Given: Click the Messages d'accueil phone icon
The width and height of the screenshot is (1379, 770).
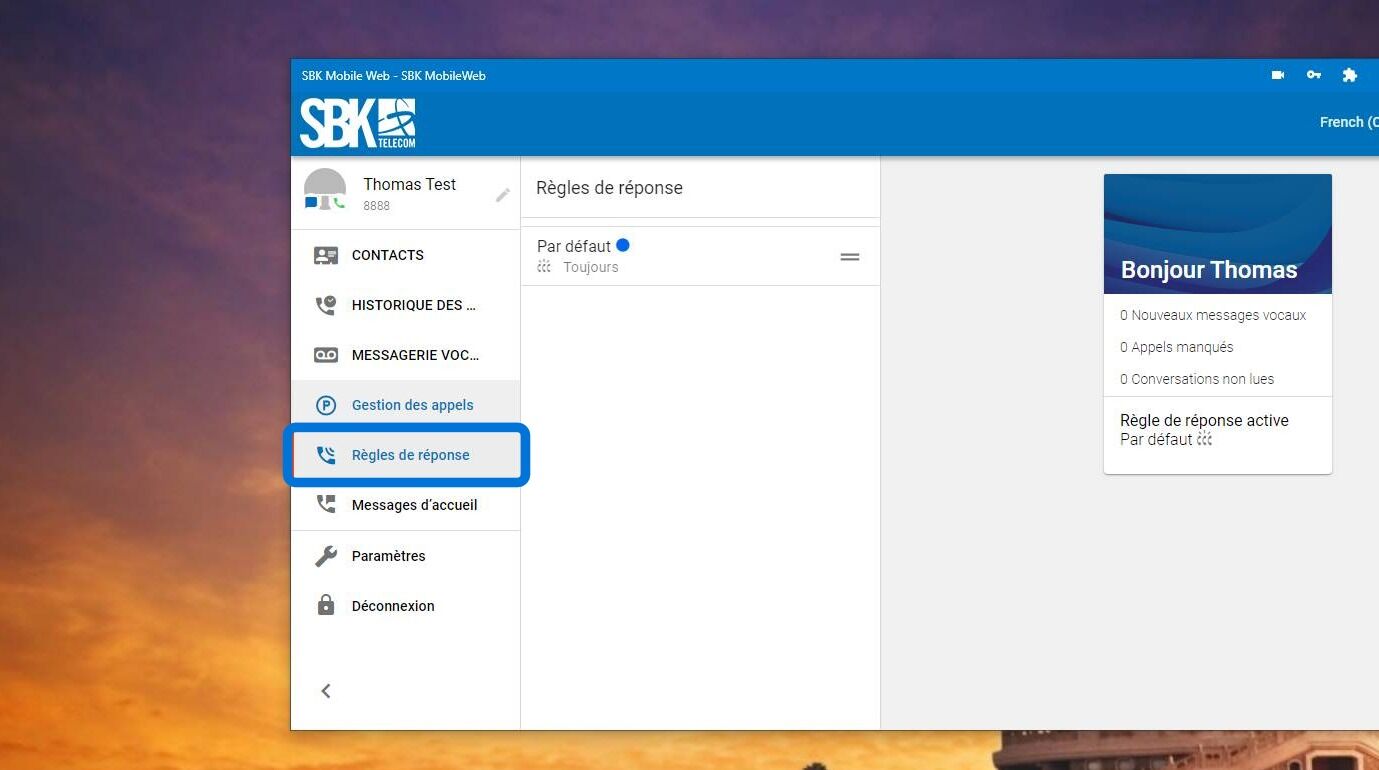Looking at the screenshot, I should tap(326, 505).
